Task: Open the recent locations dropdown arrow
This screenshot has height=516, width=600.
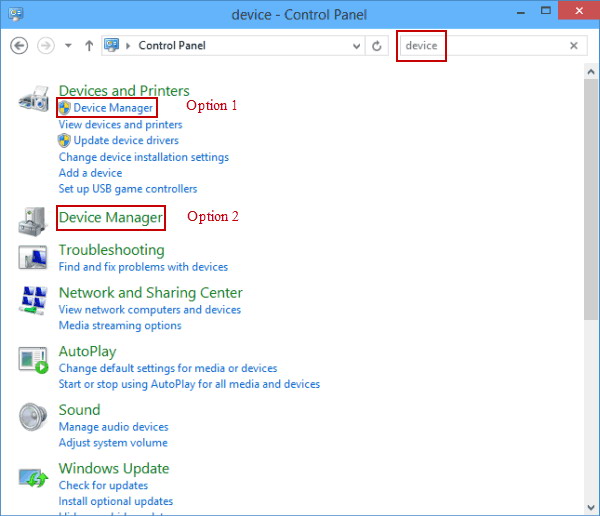Action: coord(68,46)
